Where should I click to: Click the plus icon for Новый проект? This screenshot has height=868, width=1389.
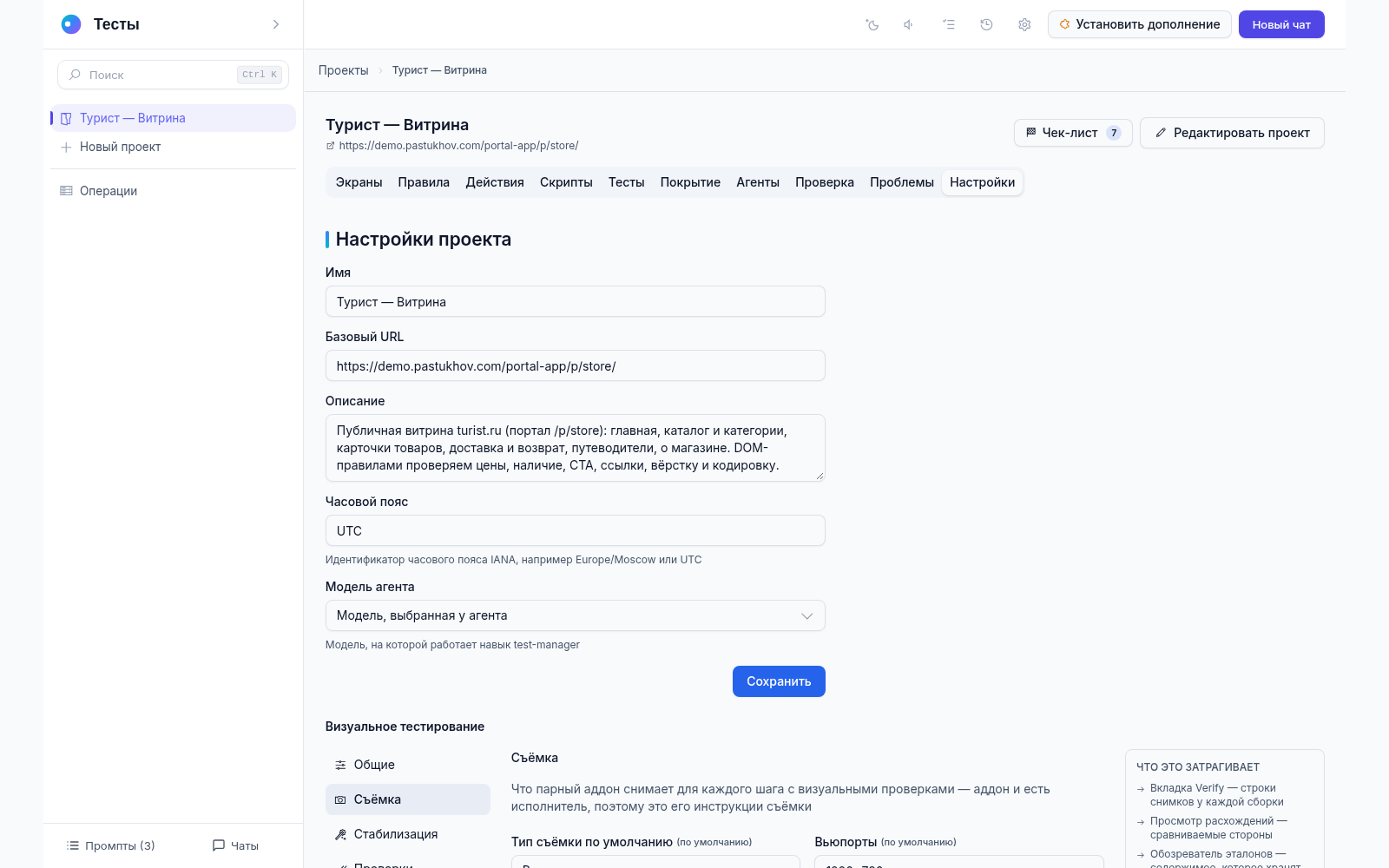click(66, 148)
